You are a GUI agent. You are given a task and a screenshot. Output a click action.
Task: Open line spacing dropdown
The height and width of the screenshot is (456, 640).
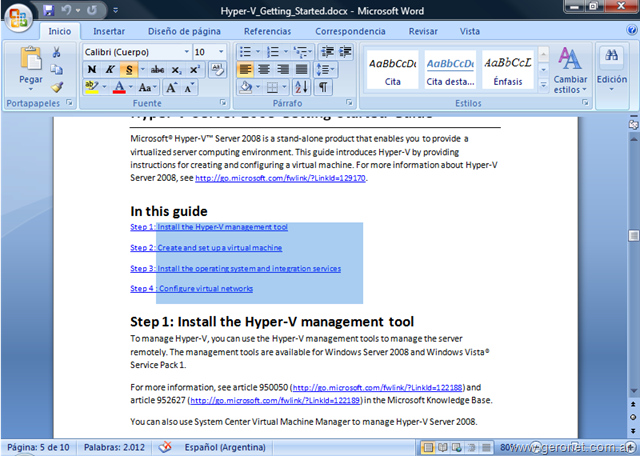(325, 70)
